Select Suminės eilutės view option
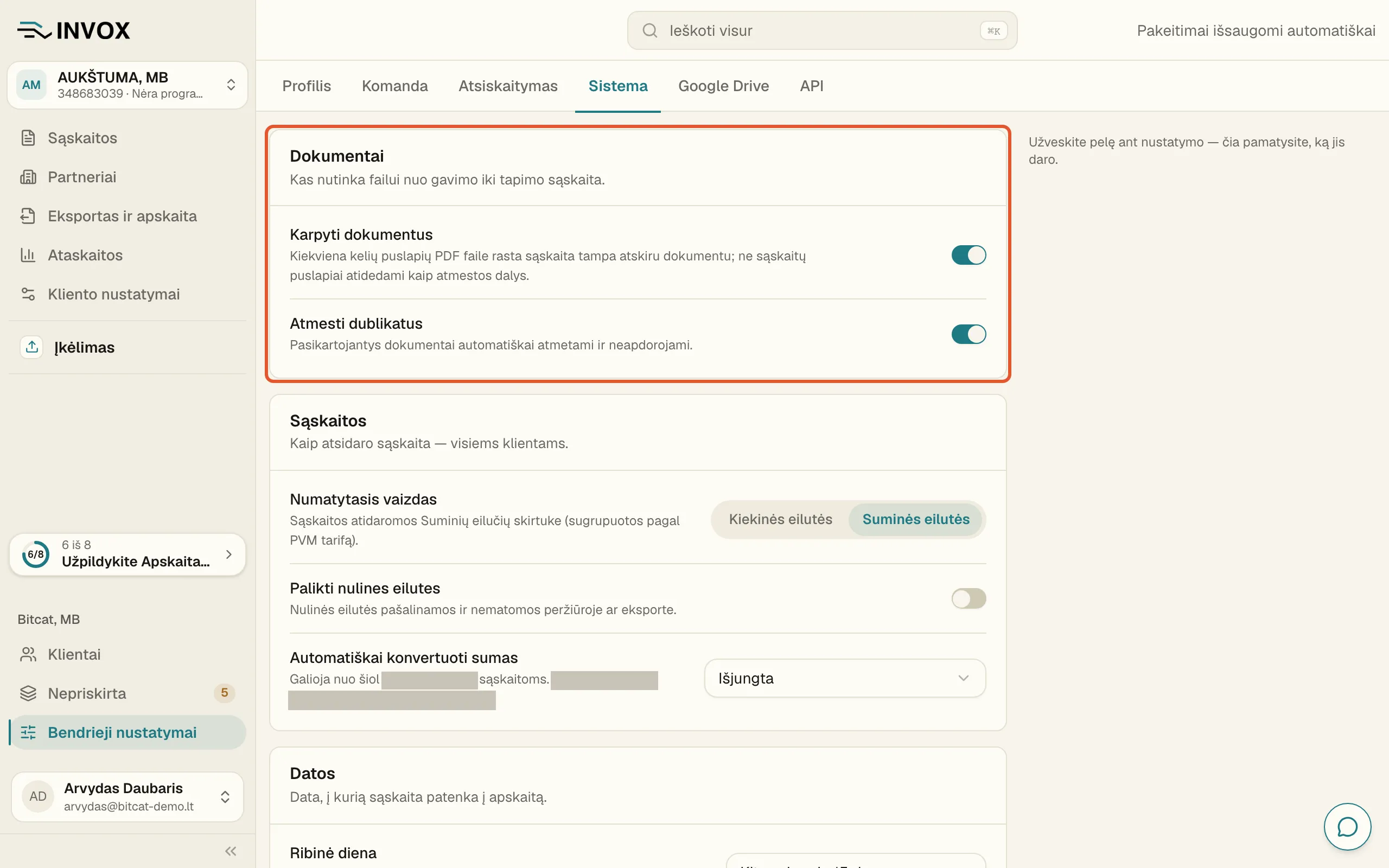This screenshot has width=1389, height=868. click(x=915, y=519)
